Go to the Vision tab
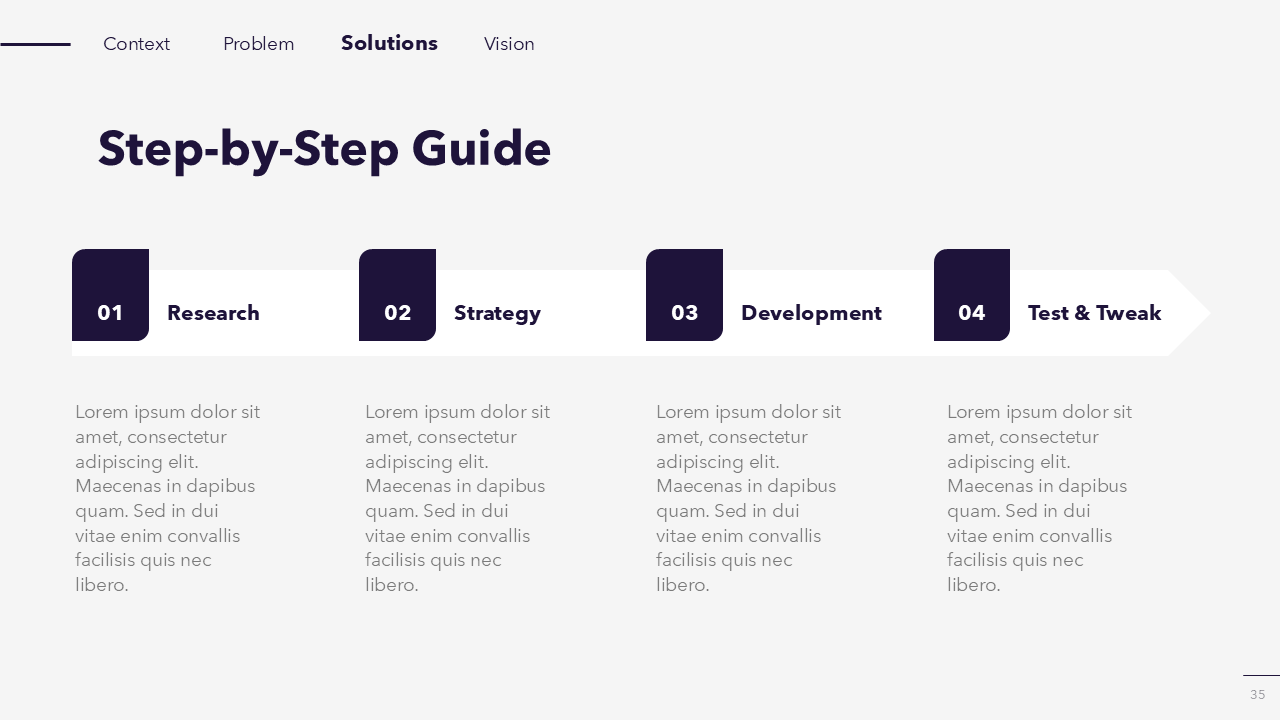Screen dimensions: 1280x720 point(509,44)
